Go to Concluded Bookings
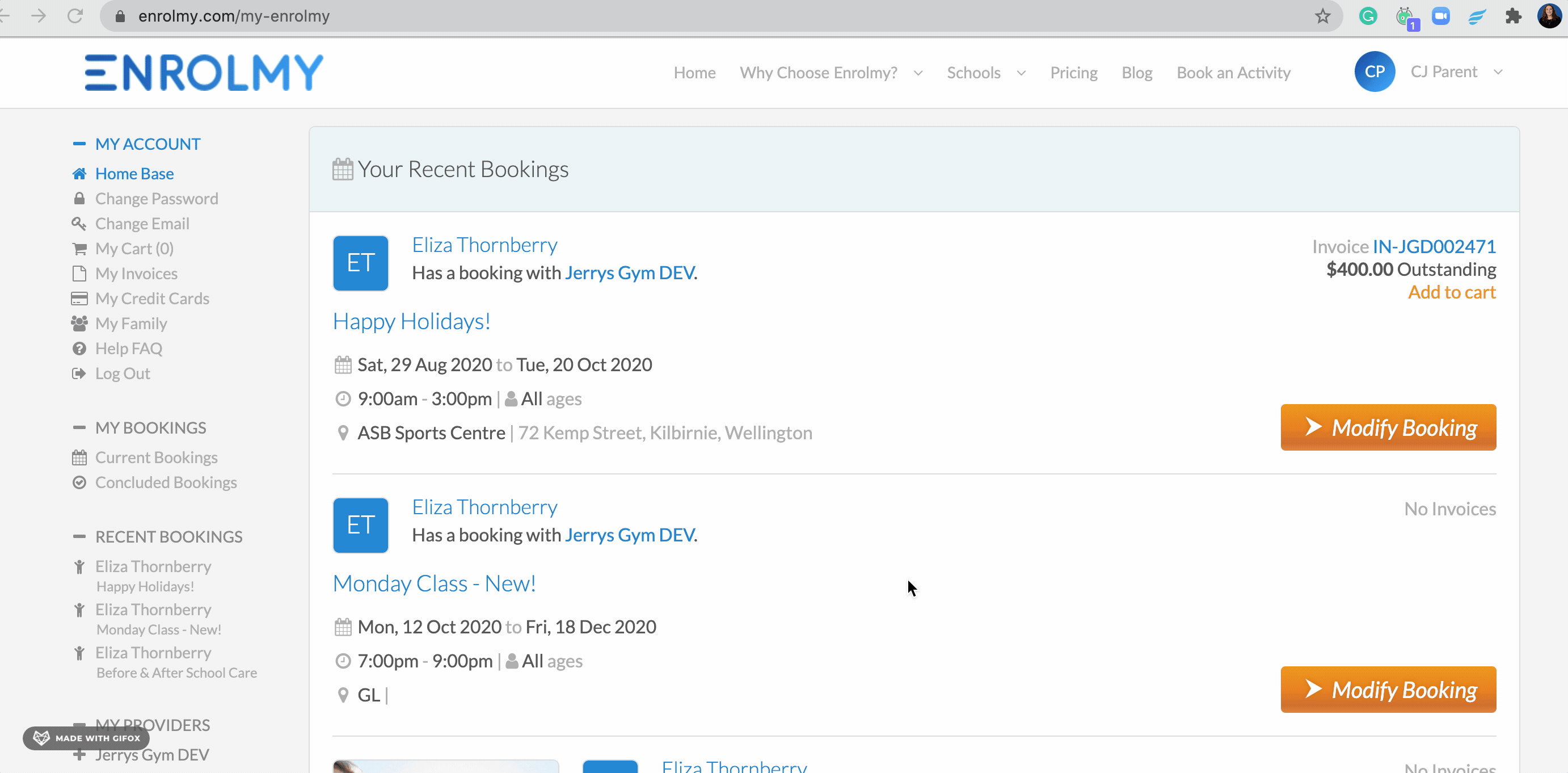Image resolution: width=1568 pixels, height=773 pixels. pyautogui.click(x=166, y=482)
